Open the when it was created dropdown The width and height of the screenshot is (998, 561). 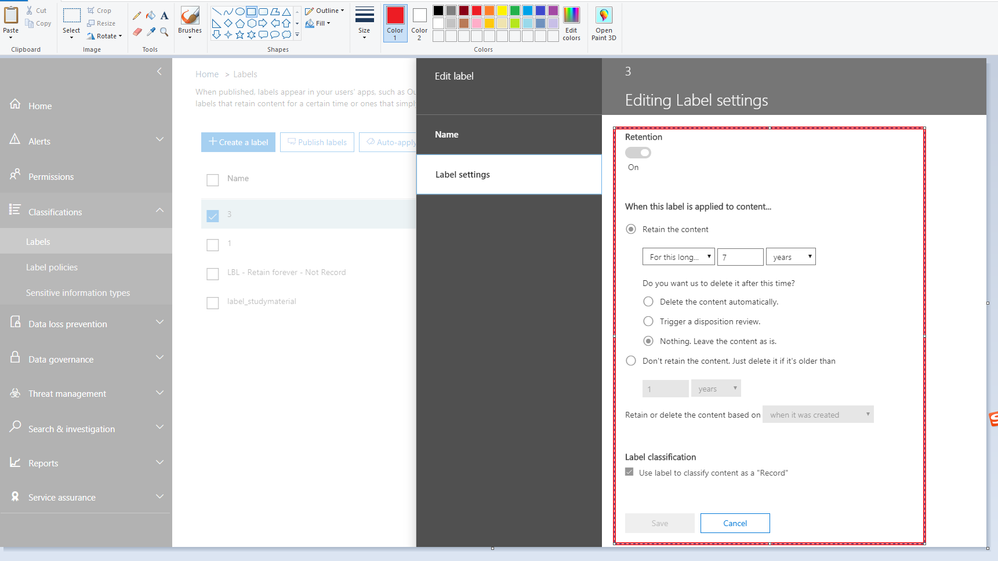tap(818, 415)
